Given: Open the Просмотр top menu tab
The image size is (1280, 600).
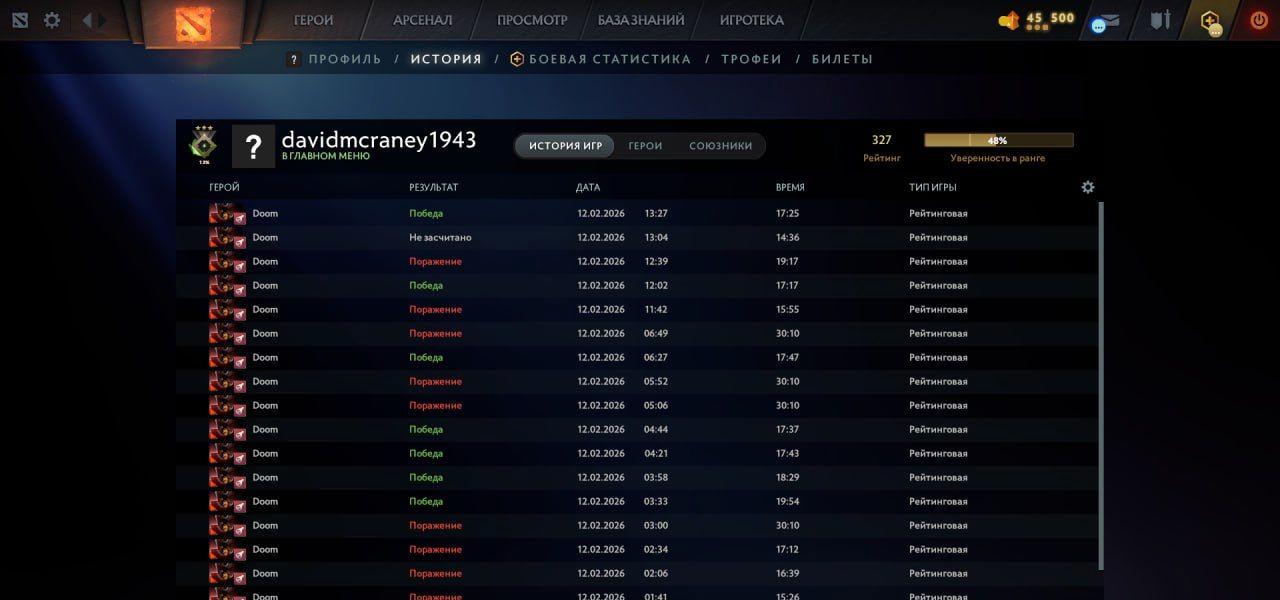Looking at the screenshot, I should pos(532,20).
